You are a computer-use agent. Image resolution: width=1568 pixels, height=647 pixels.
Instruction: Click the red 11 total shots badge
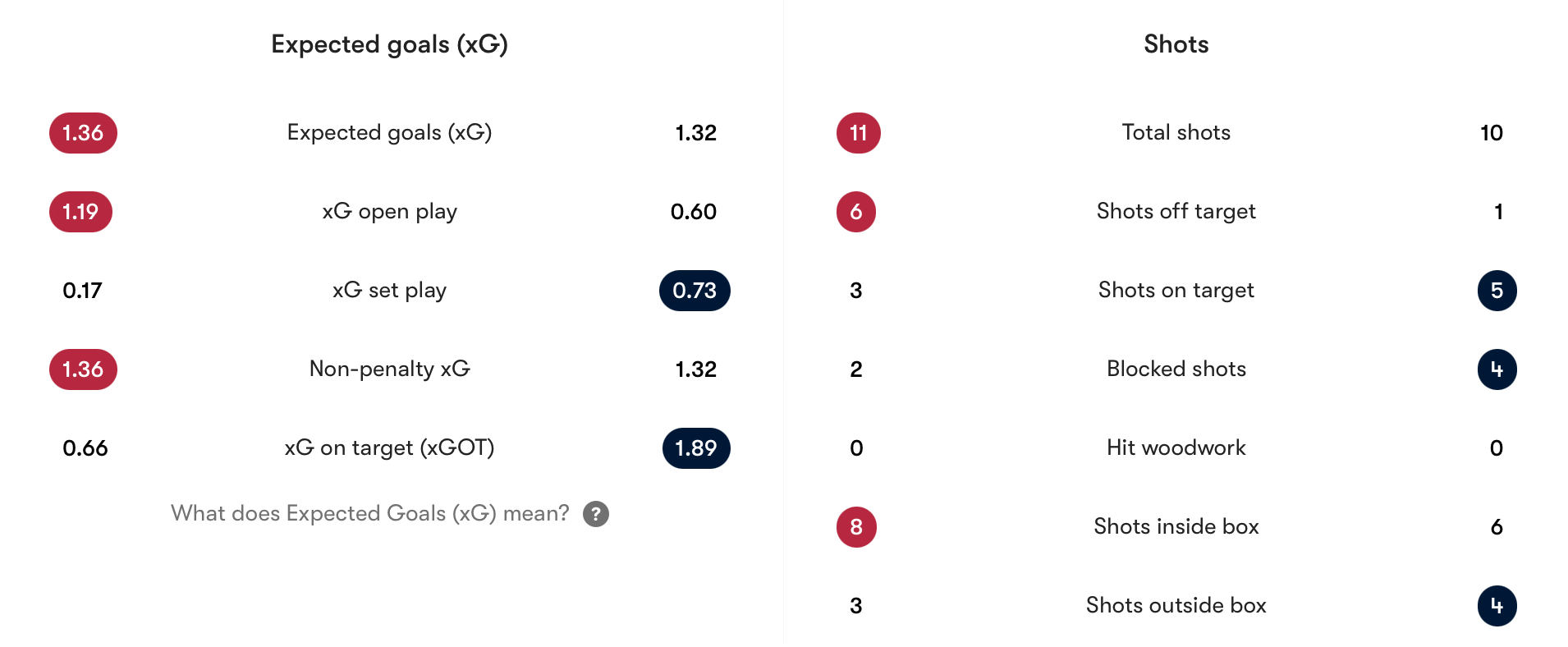[x=858, y=133]
